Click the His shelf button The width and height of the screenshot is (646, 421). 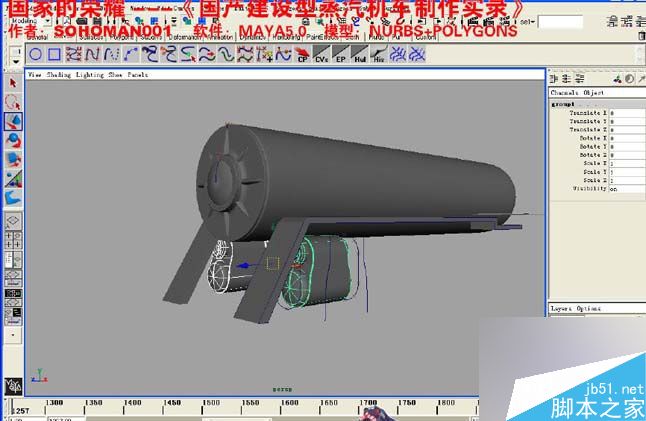[x=379, y=54]
